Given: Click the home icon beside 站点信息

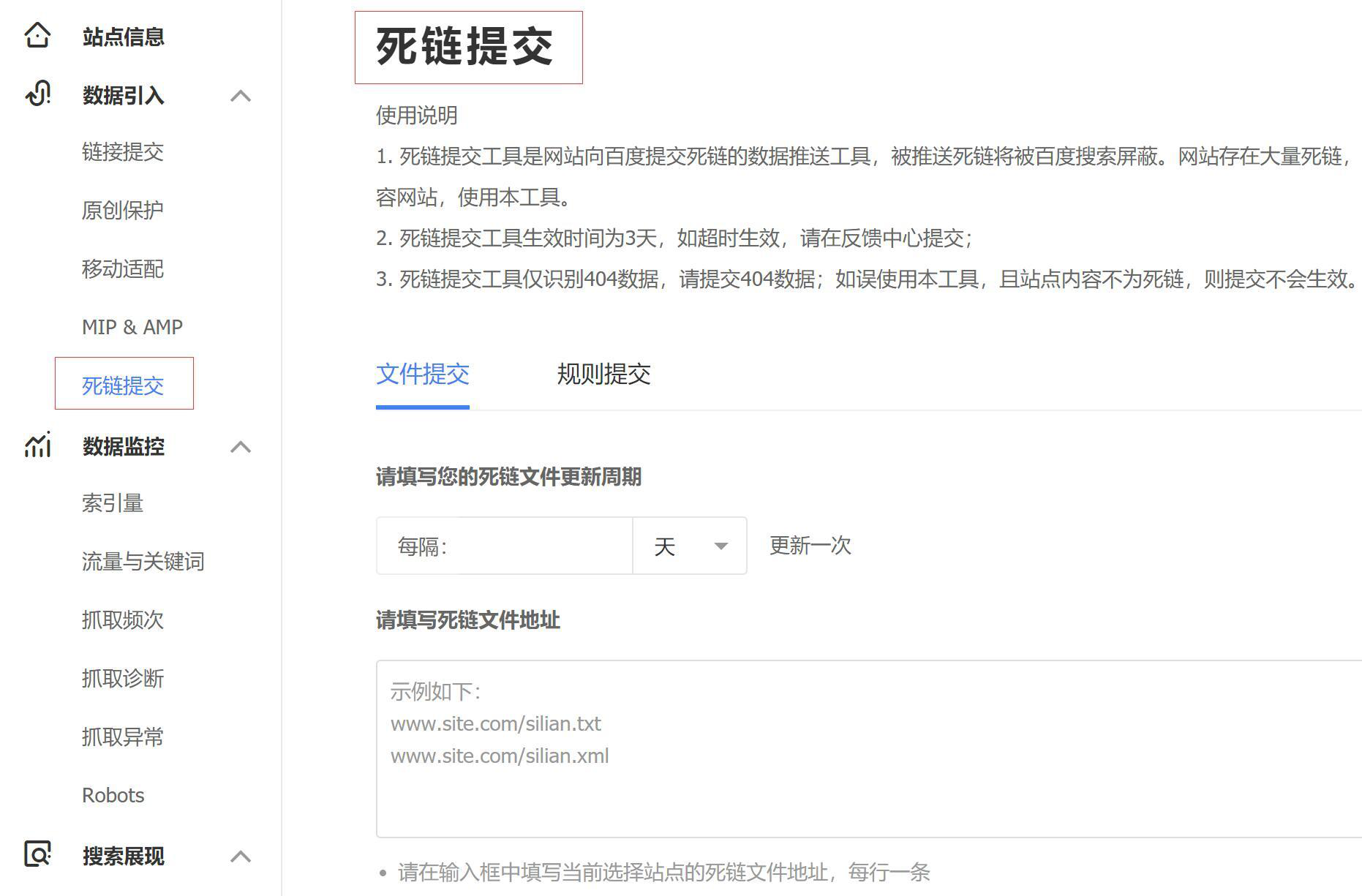Looking at the screenshot, I should pyautogui.click(x=37, y=35).
